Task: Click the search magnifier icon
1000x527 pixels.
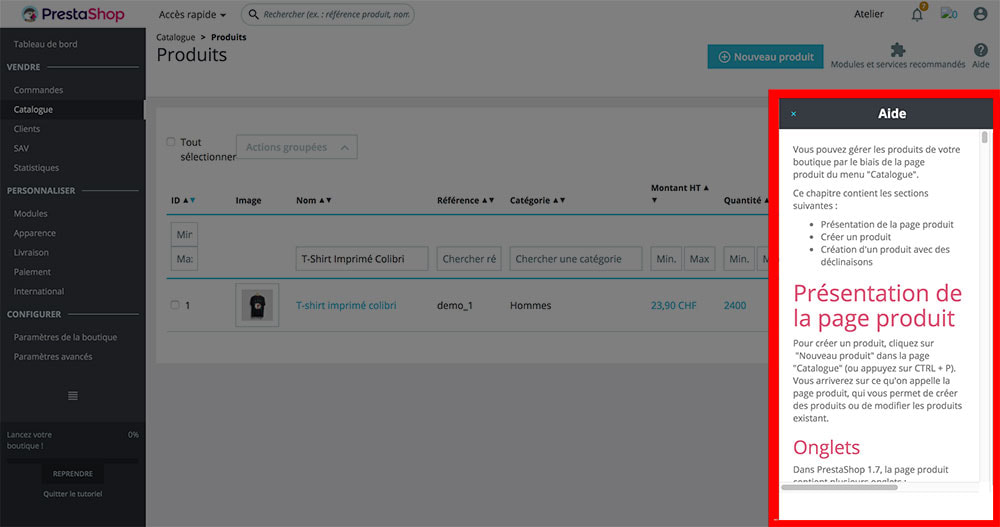Action: tap(252, 15)
